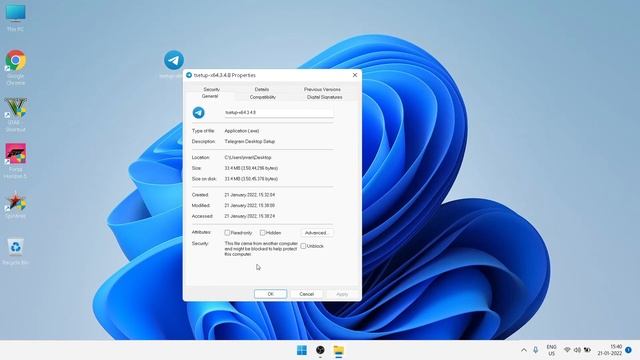Image resolution: width=640 pixels, height=360 pixels.
Task: Open File Explorer from the taskbar
Action: coord(338,350)
